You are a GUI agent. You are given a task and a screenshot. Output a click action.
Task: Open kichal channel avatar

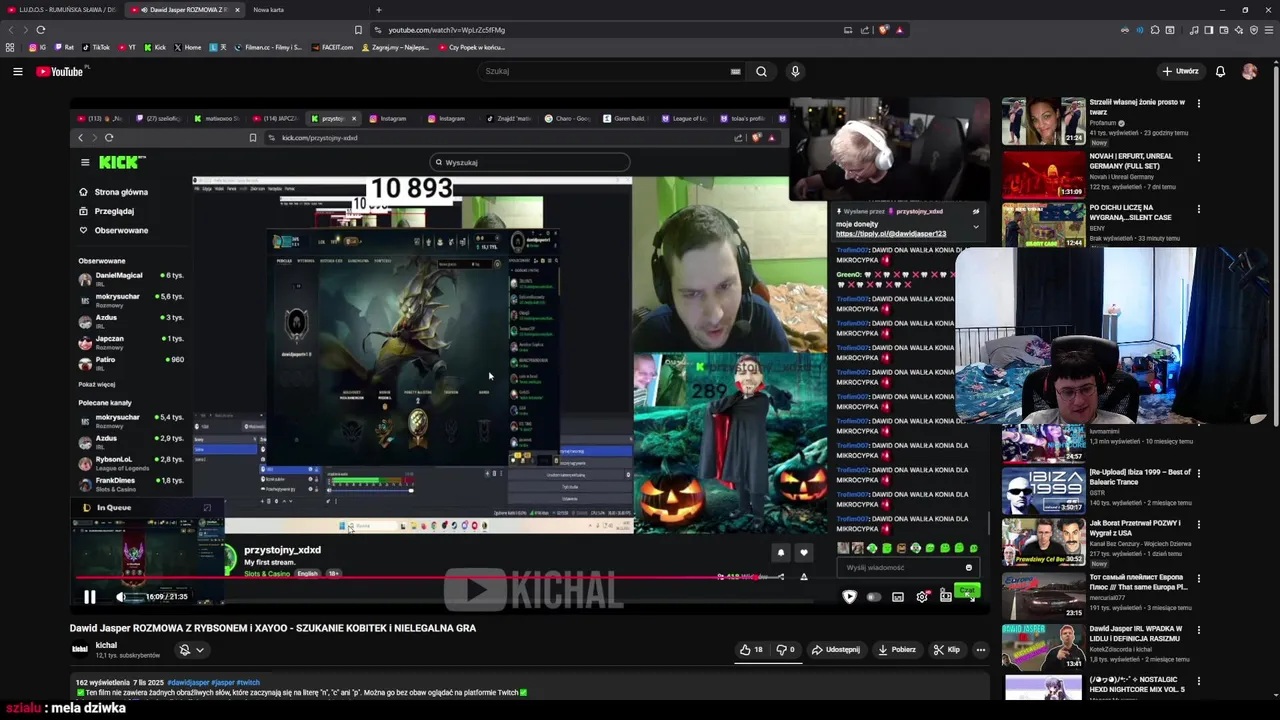coord(79,649)
